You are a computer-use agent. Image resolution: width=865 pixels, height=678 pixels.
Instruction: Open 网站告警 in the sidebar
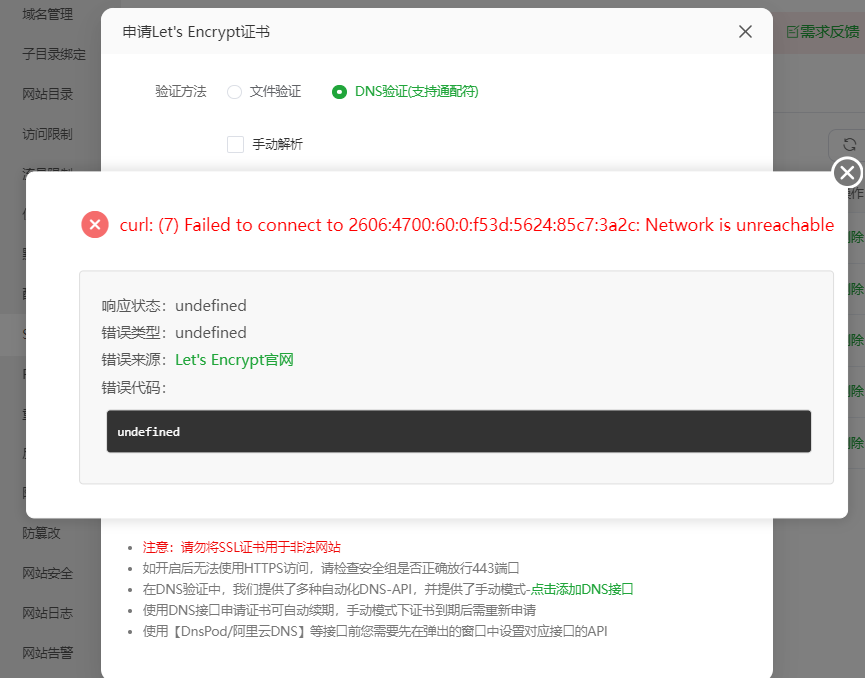pos(47,653)
